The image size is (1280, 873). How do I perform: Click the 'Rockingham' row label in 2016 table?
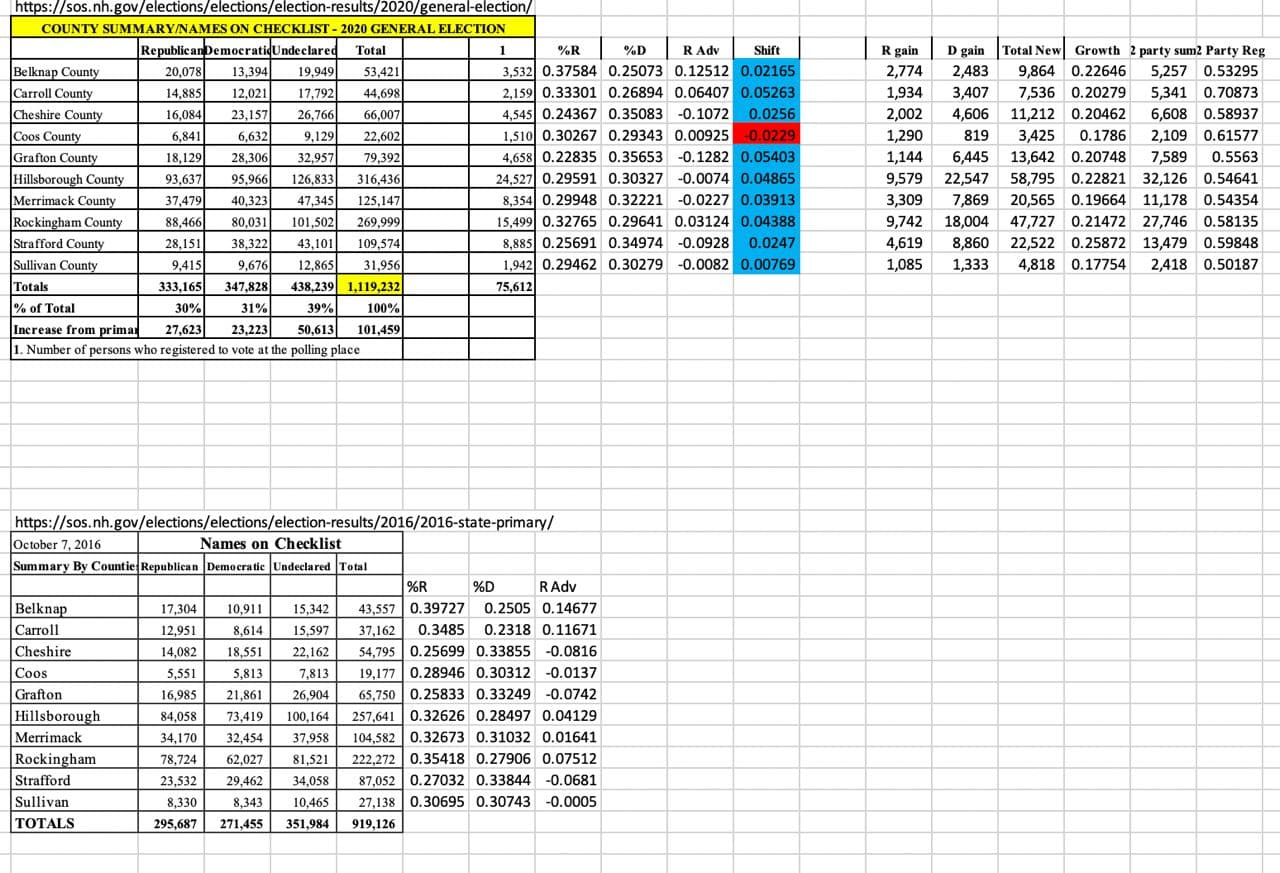pos(75,759)
